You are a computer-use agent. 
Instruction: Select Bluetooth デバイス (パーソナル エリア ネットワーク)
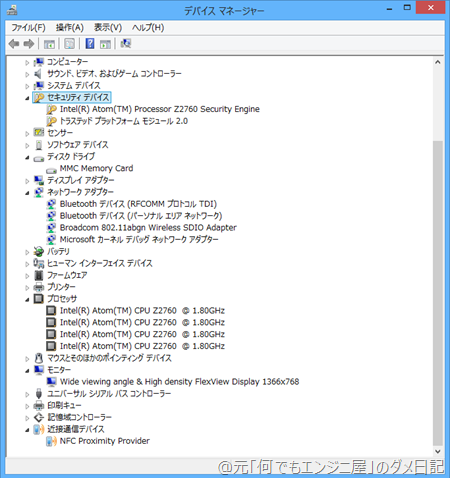(x=141, y=216)
